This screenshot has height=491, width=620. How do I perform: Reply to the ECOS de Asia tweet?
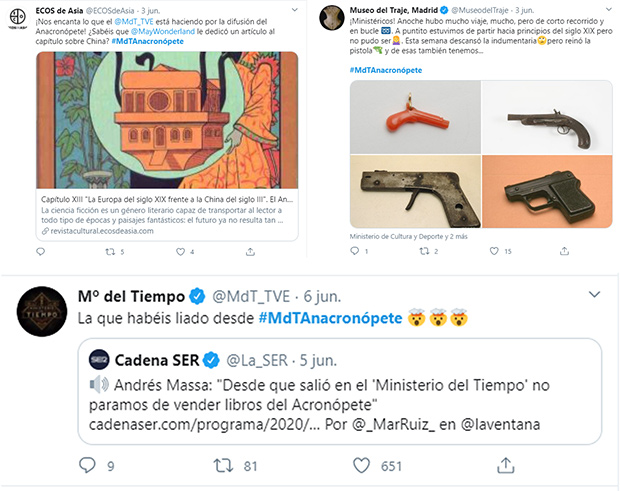tap(40, 251)
